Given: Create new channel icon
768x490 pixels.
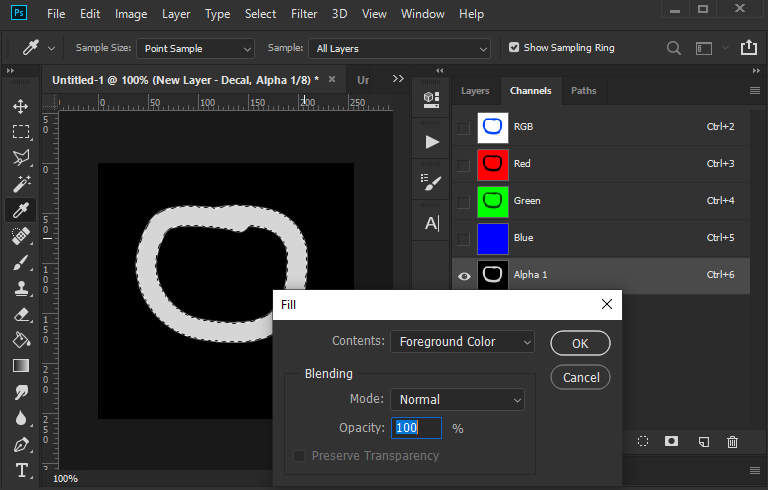Looking at the screenshot, I should tap(703, 442).
